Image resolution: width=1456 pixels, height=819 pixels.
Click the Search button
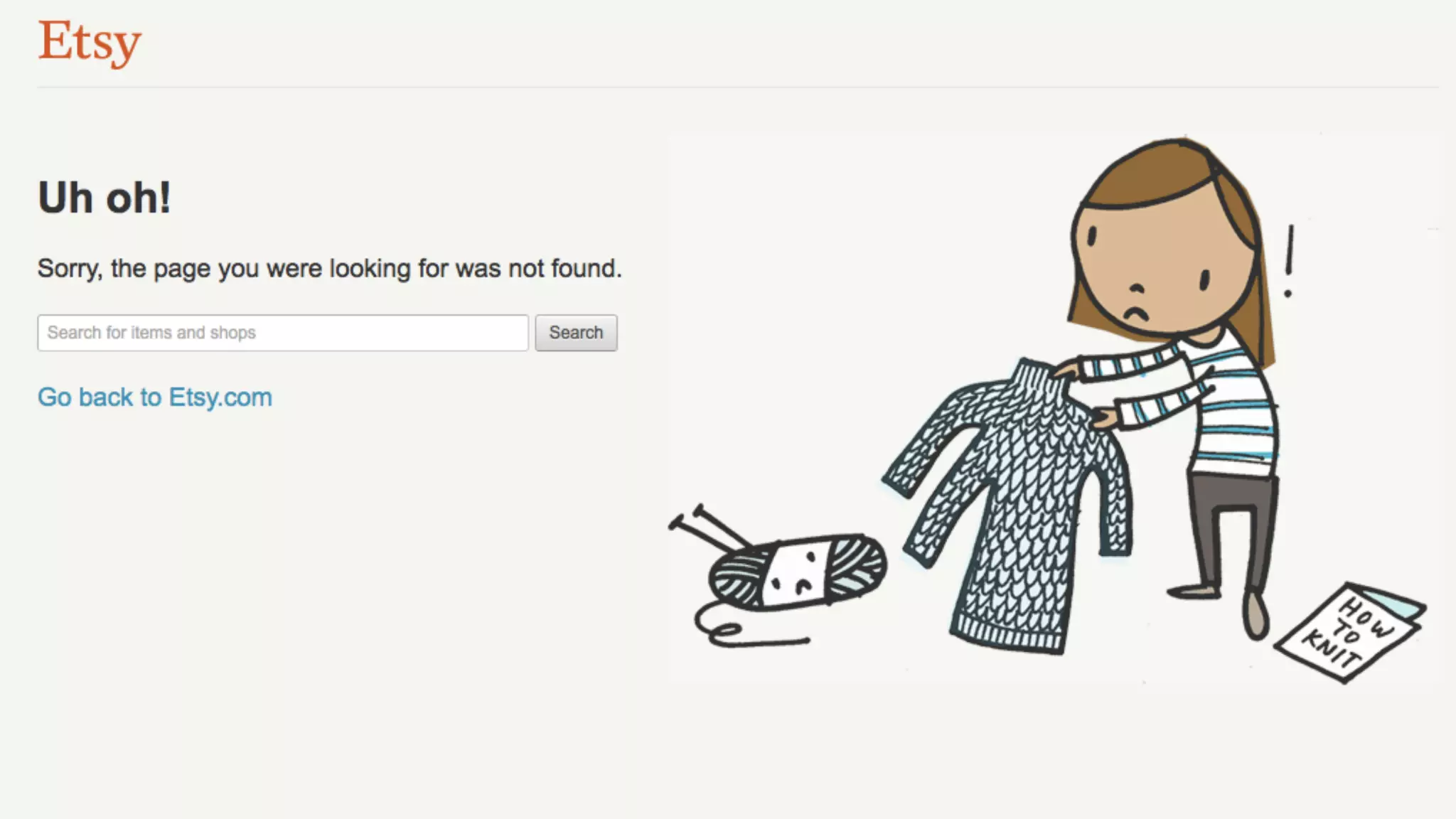tap(576, 333)
